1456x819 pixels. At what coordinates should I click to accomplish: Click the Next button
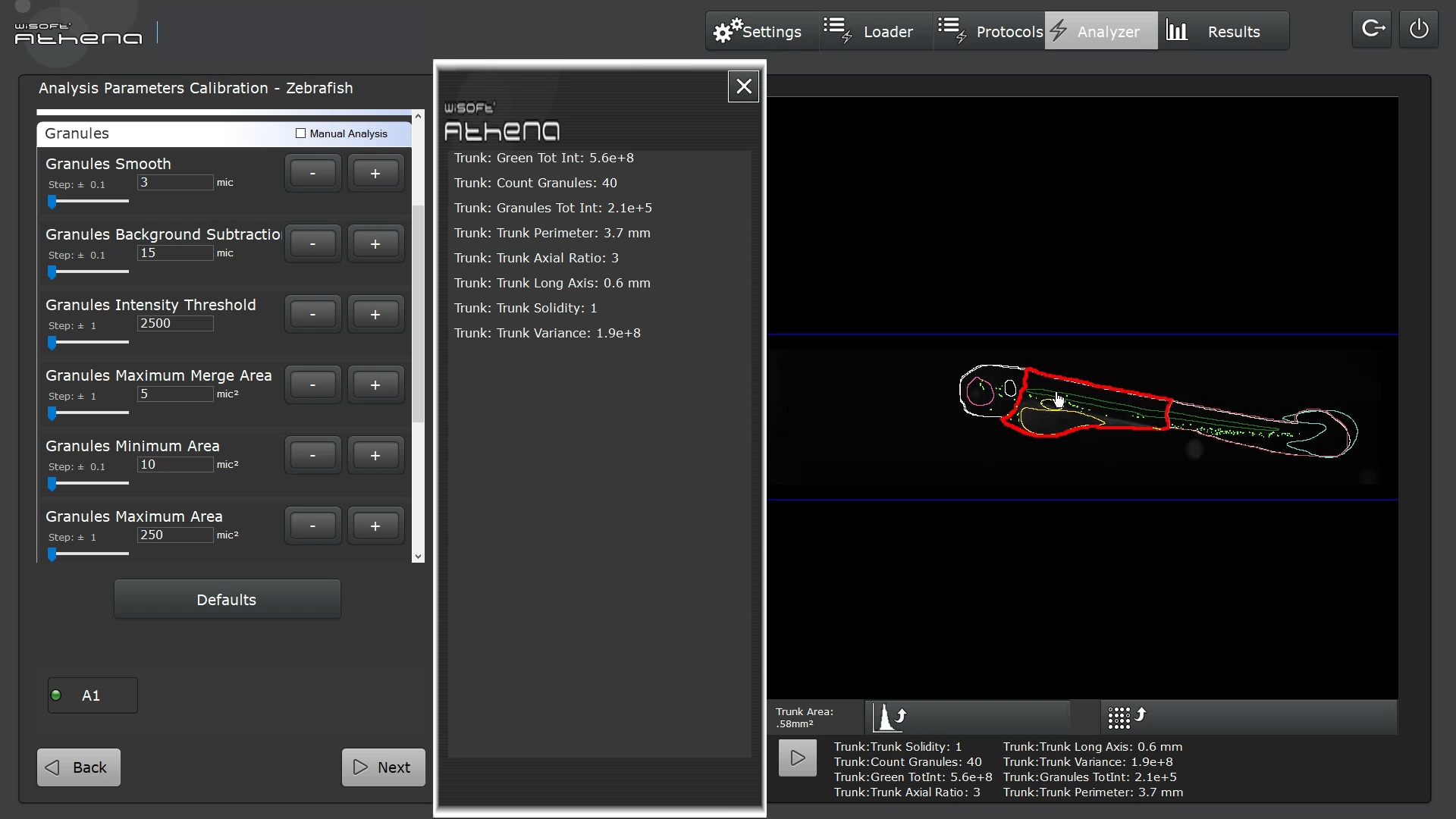383,767
